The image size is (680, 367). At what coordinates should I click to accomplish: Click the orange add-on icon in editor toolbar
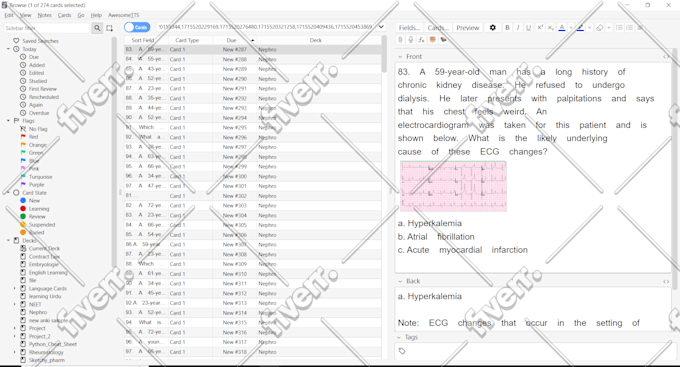pyautogui.click(x=432, y=39)
